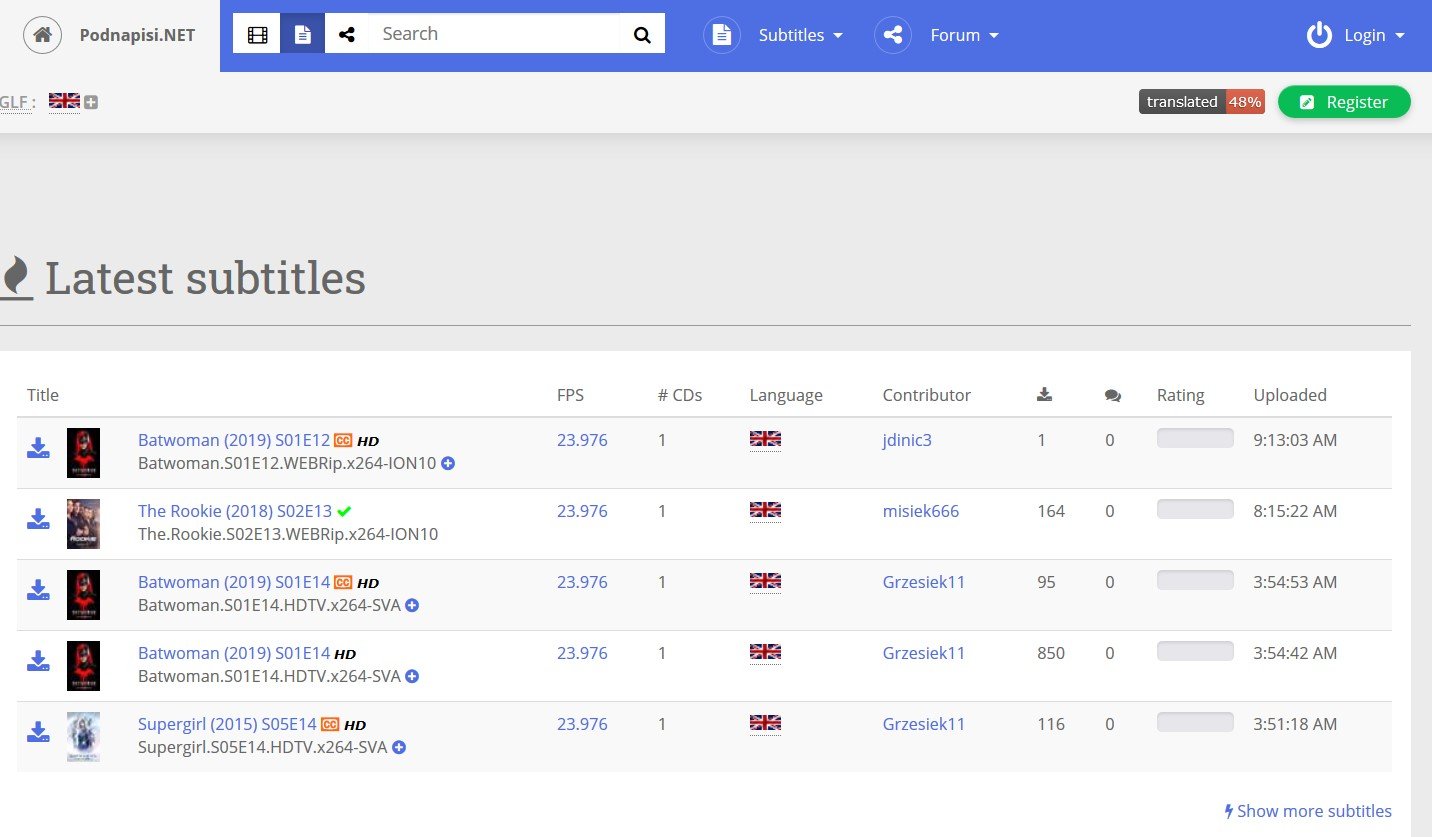Viewport: 1432px width, 837px height.
Task: Click the rating bar for Batwoman S01E12
Action: coord(1194,437)
